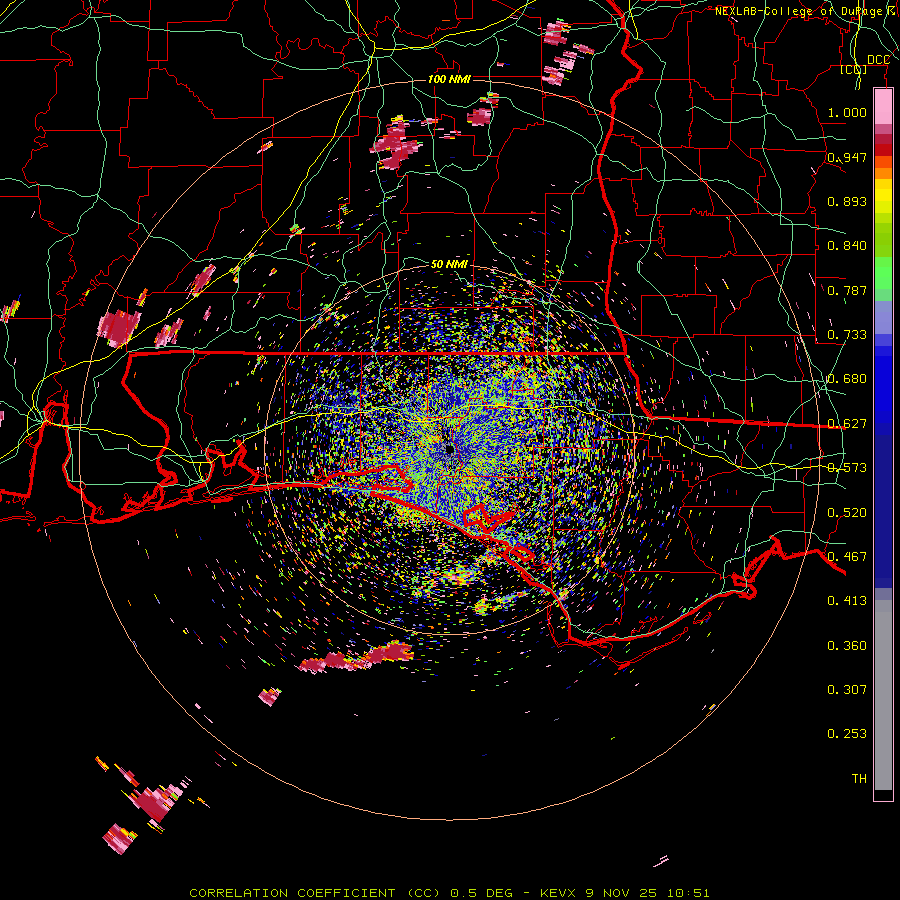The image size is (900, 900).
Task: Select the 0.893 scale value
Action: click(847, 201)
